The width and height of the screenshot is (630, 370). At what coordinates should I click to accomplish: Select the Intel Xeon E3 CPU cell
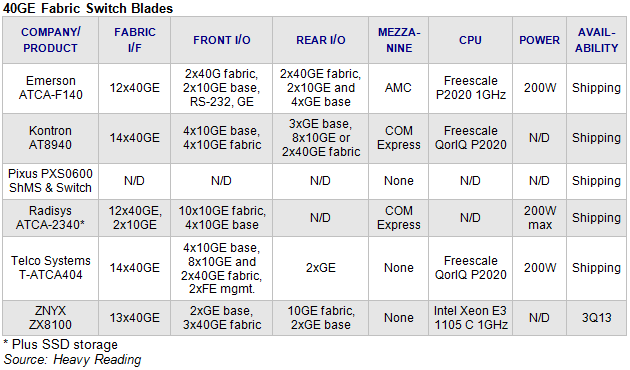pos(470,318)
